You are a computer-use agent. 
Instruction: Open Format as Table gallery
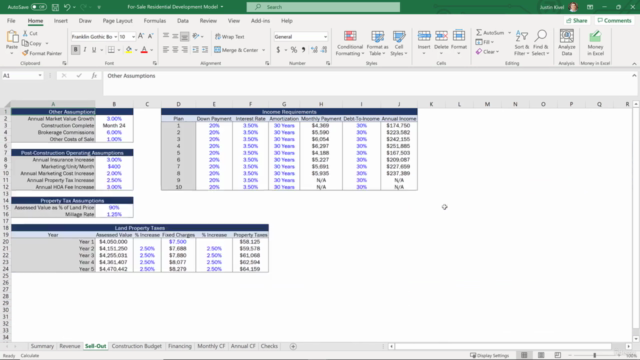(377, 43)
